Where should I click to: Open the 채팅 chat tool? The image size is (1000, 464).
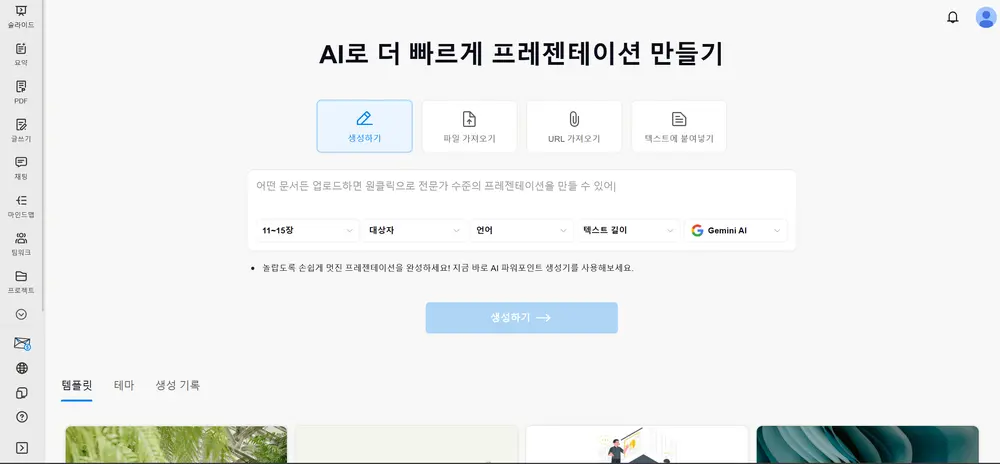click(x=21, y=168)
